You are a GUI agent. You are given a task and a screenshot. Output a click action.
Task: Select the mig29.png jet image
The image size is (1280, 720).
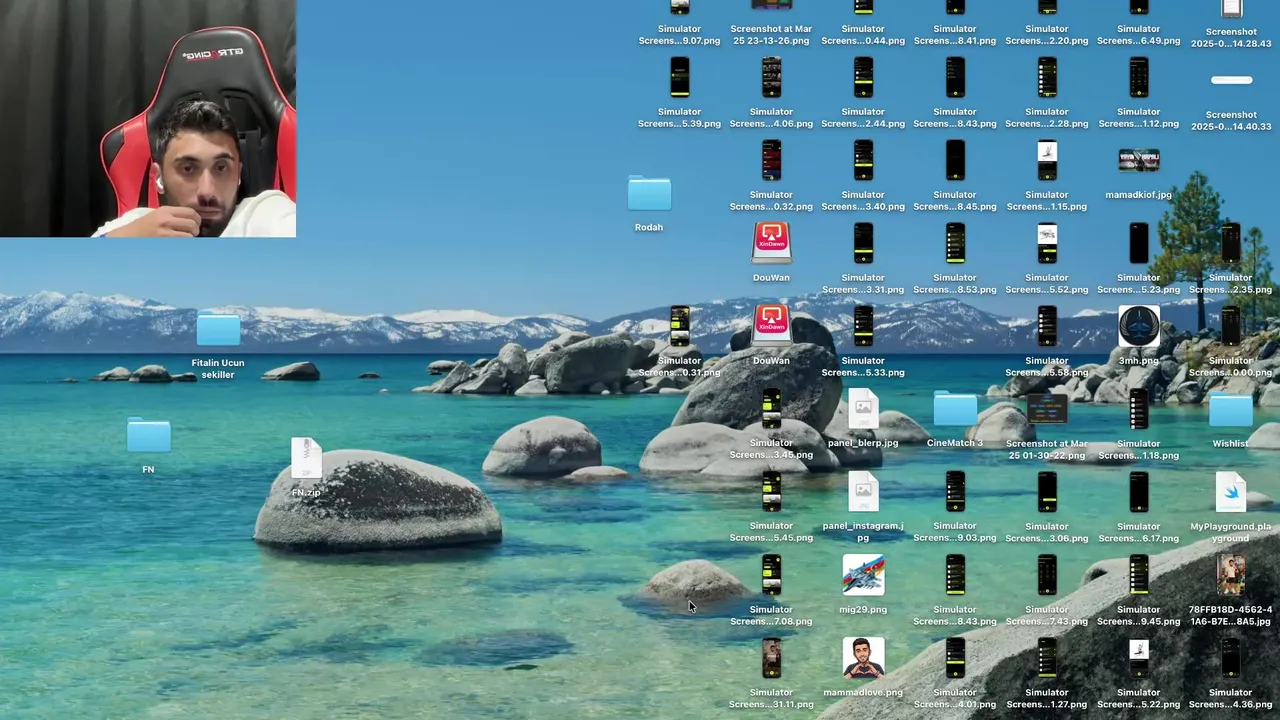863,575
